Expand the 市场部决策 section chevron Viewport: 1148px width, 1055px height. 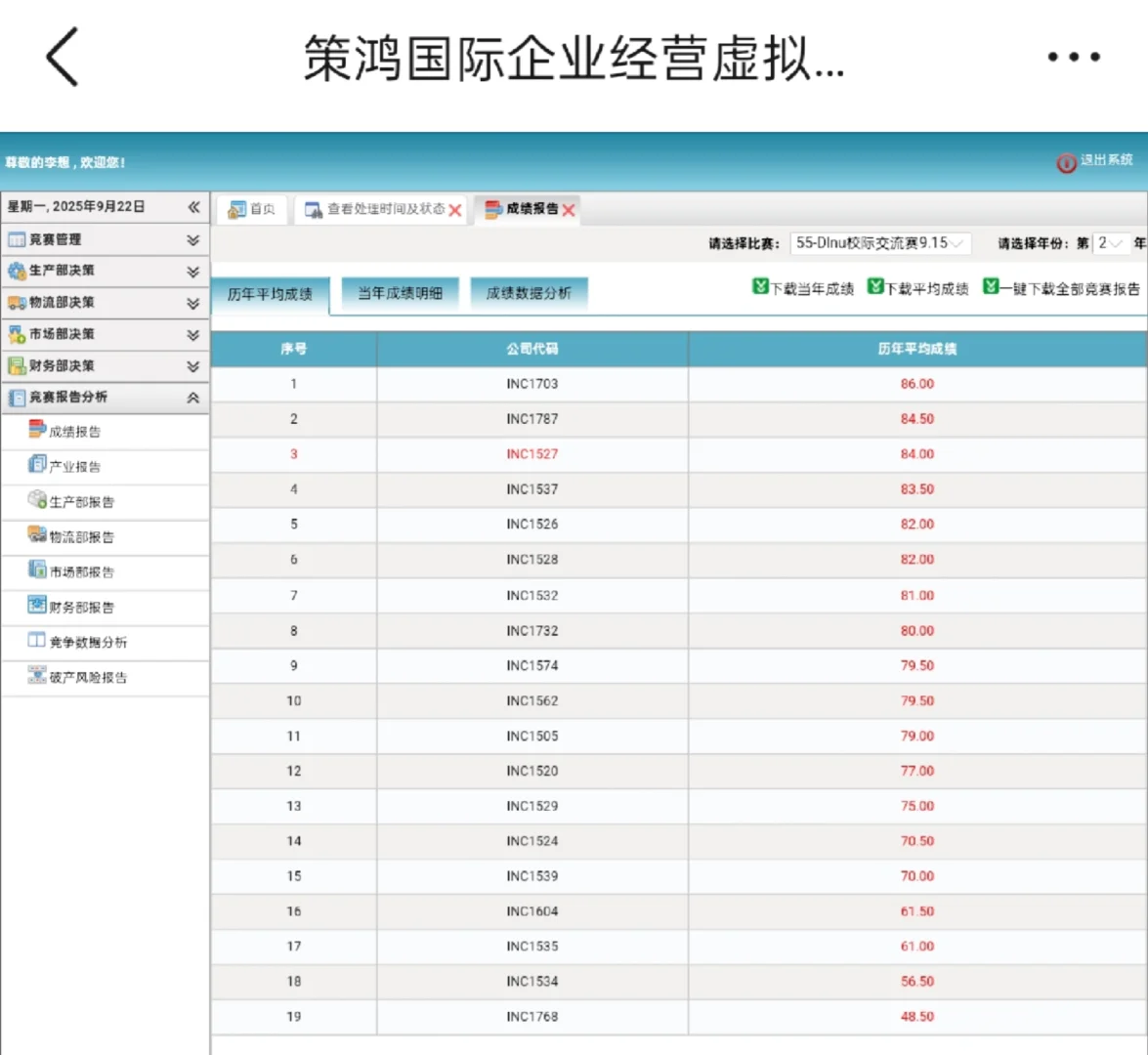tap(193, 335)
